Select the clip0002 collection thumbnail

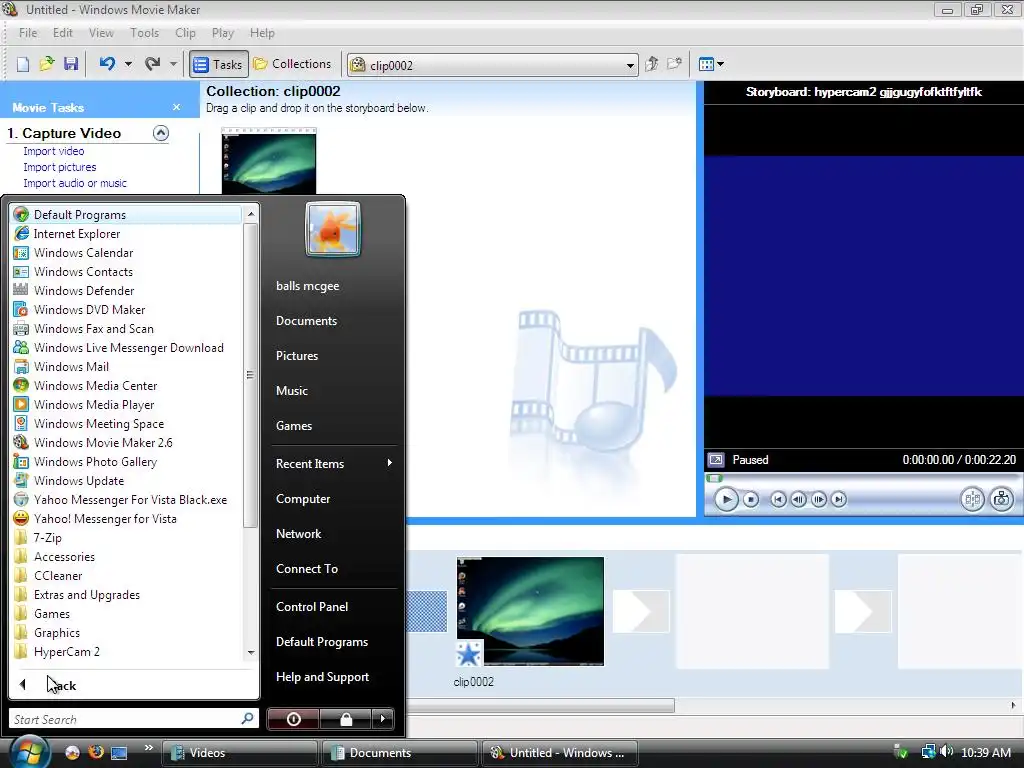[x=268, y=161]
